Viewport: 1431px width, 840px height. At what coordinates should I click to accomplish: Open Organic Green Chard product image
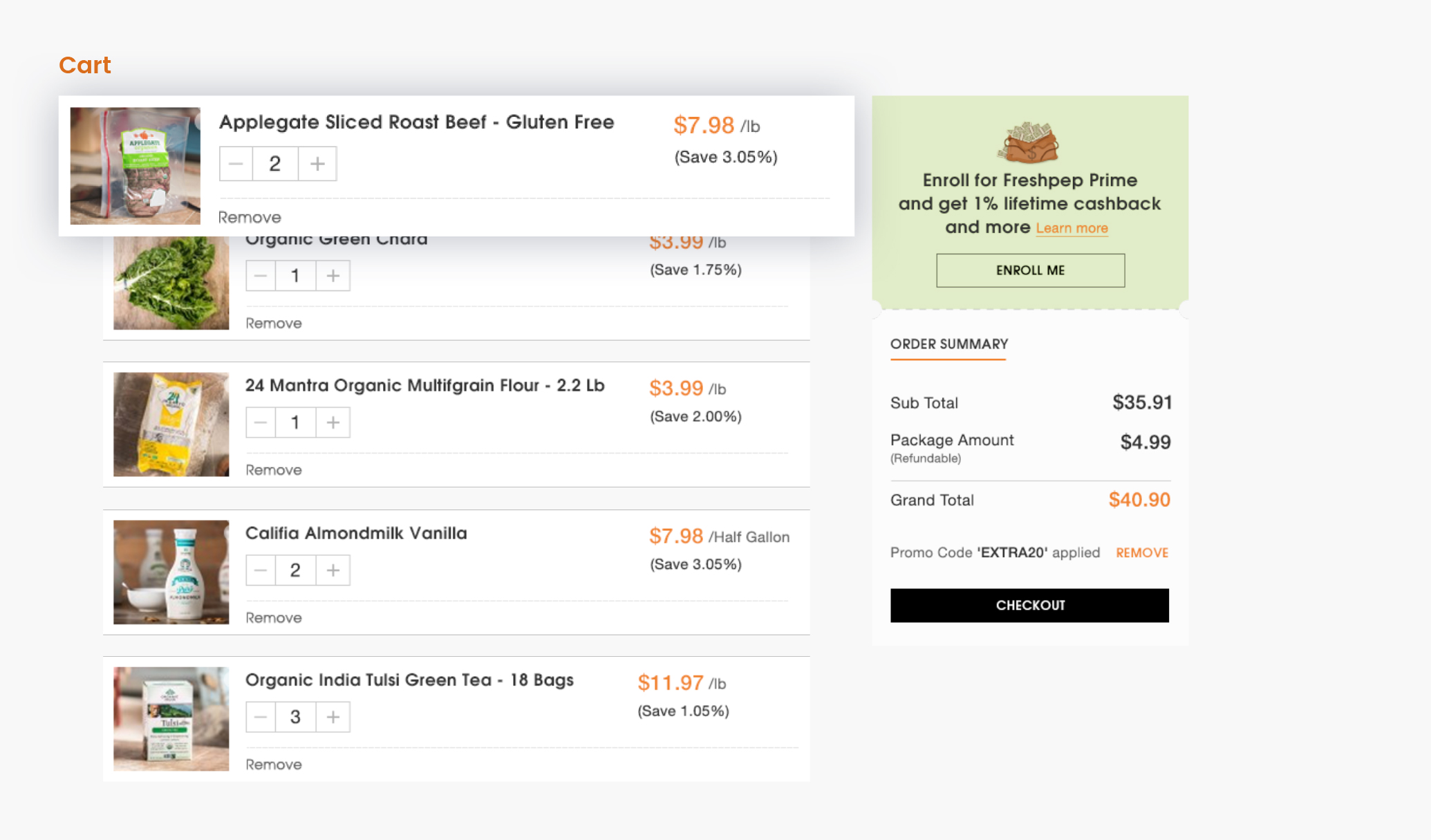tap(171, 283)
